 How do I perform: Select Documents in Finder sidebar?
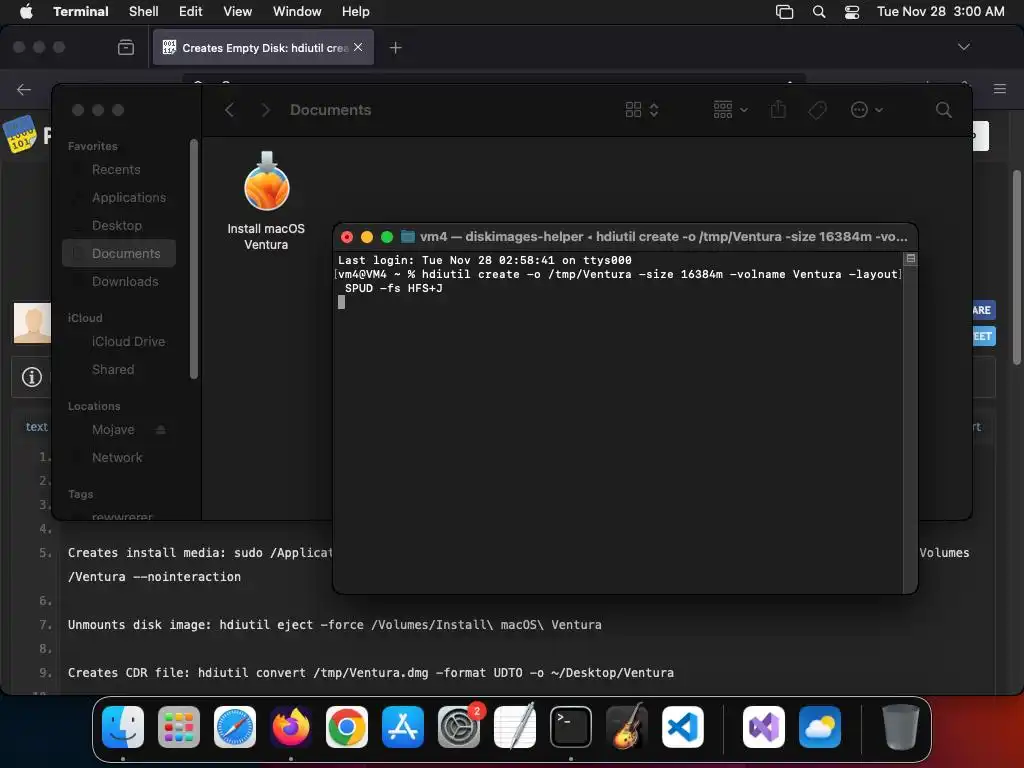[120, 253]
